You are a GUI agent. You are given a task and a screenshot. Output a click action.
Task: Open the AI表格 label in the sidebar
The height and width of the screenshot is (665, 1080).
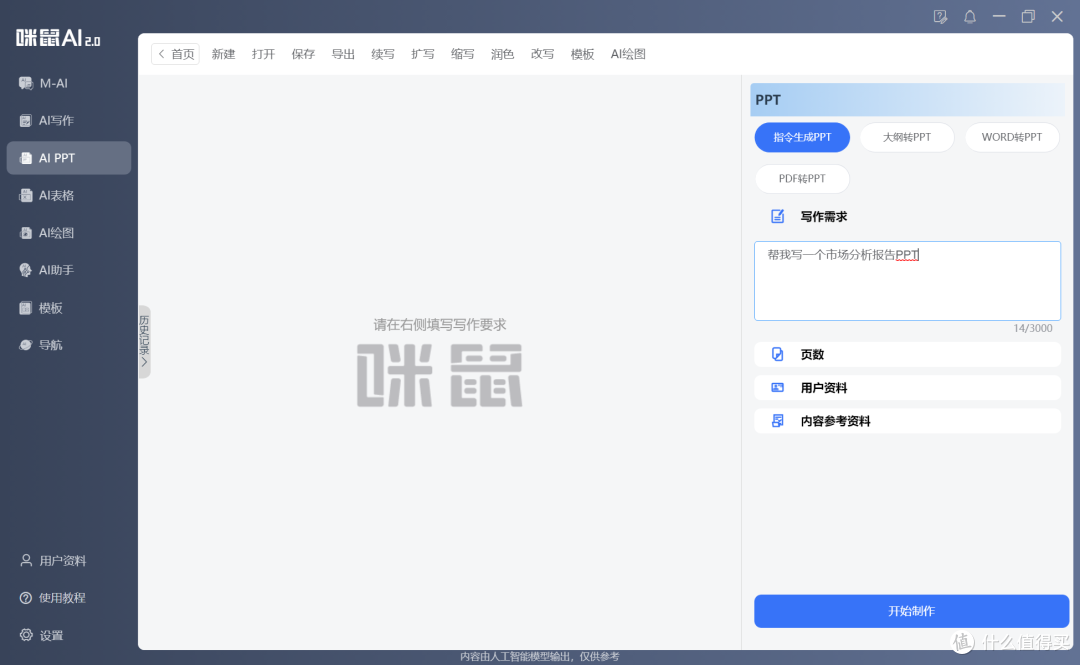(56, 195)
